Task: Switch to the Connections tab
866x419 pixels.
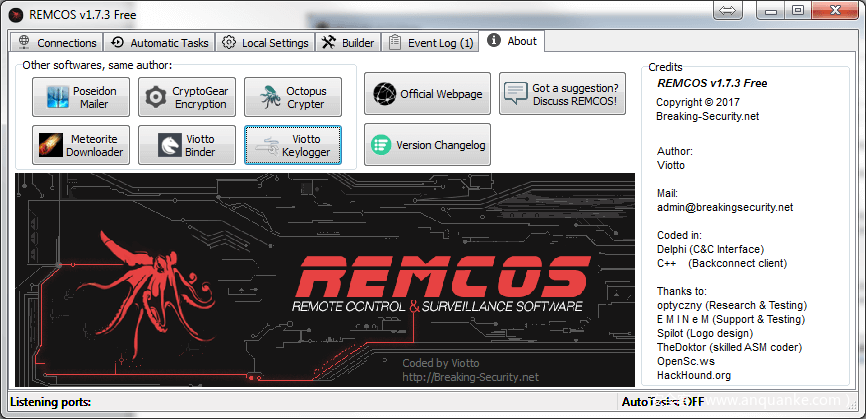Action: (57, 43)
